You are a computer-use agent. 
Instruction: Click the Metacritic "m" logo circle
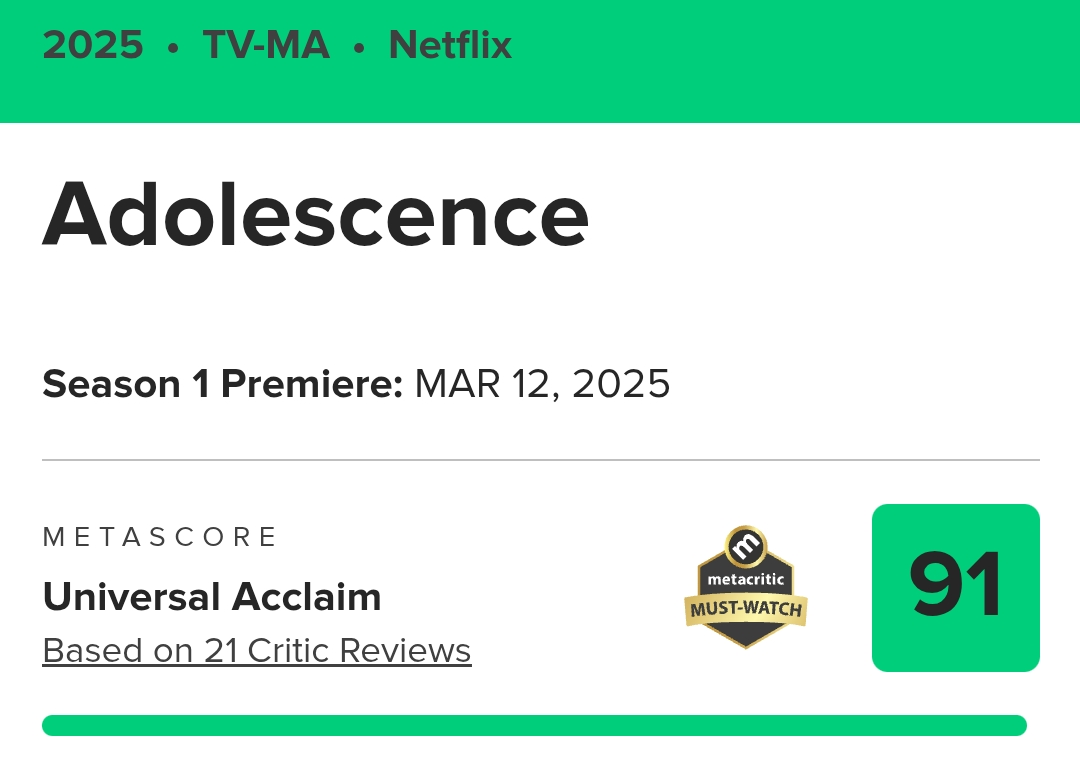[746, 546]
